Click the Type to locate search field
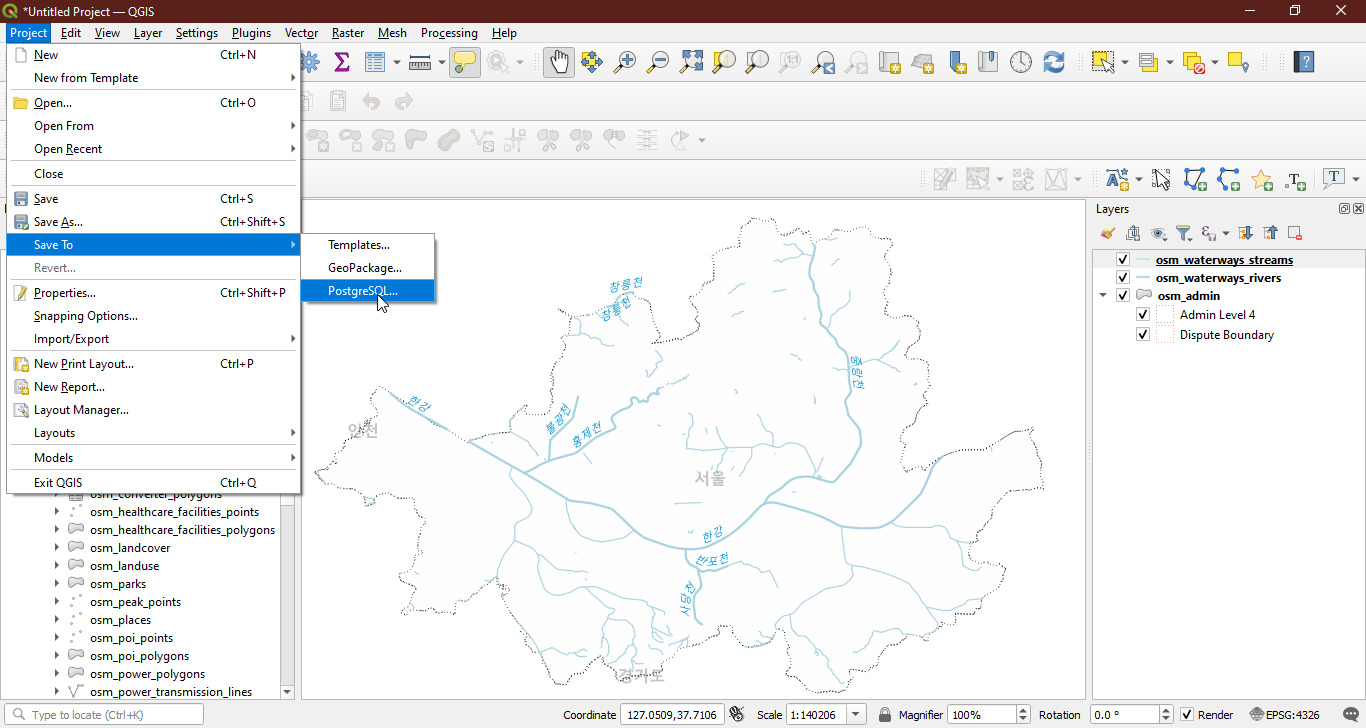This screenshot has width=1366, height=728. click(103, 715)
